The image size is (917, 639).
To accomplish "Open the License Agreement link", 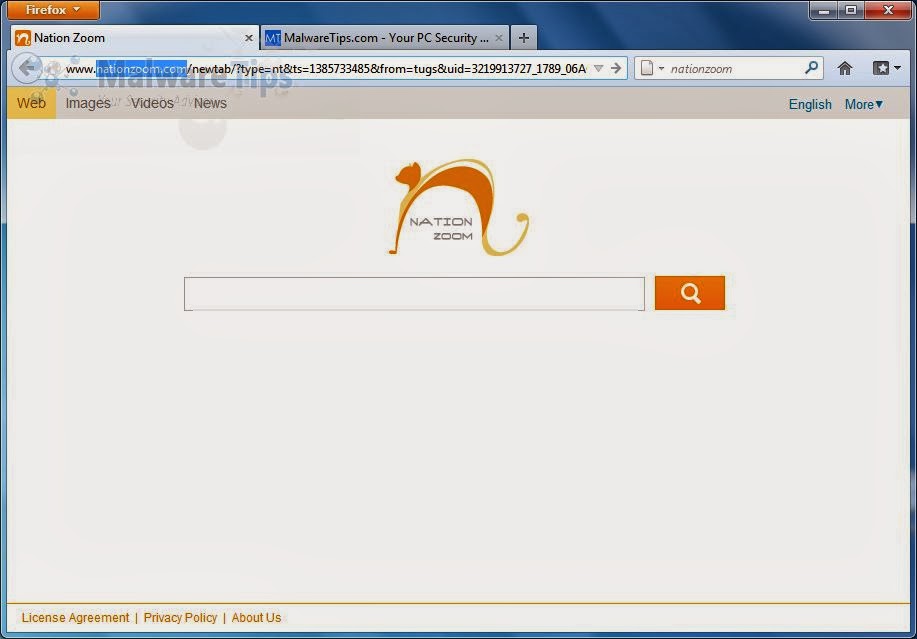I will click(x=75, y=617).
